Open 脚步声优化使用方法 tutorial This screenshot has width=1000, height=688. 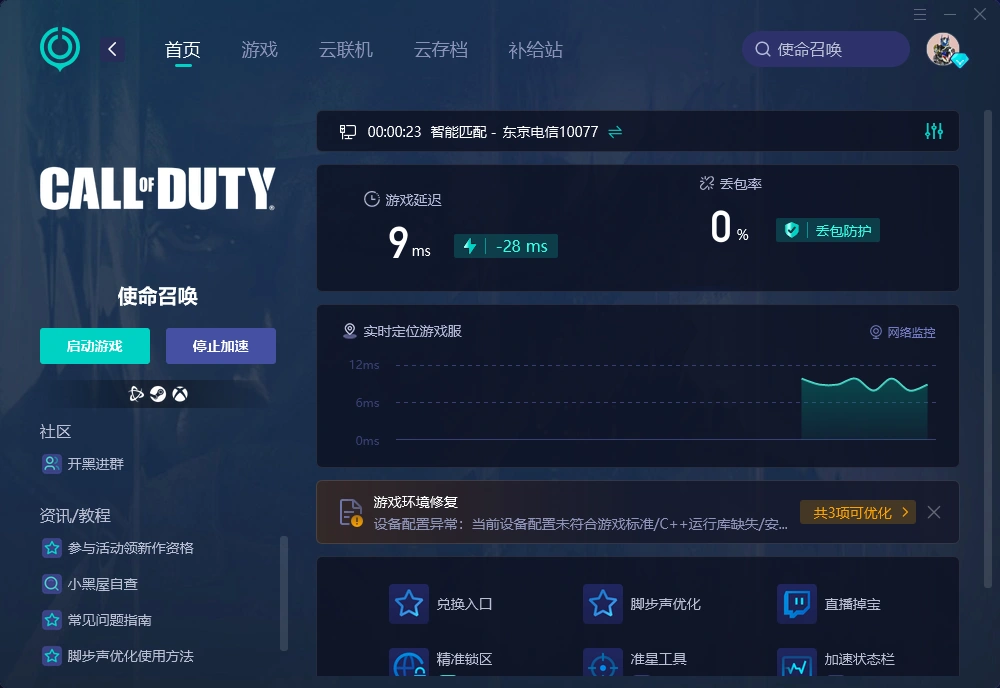point(117,655)
